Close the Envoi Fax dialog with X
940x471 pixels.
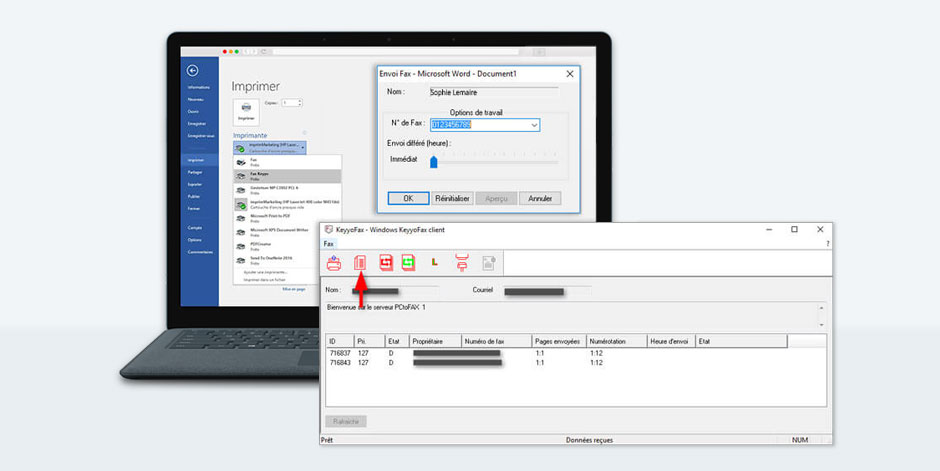click(x=570, y=74)
